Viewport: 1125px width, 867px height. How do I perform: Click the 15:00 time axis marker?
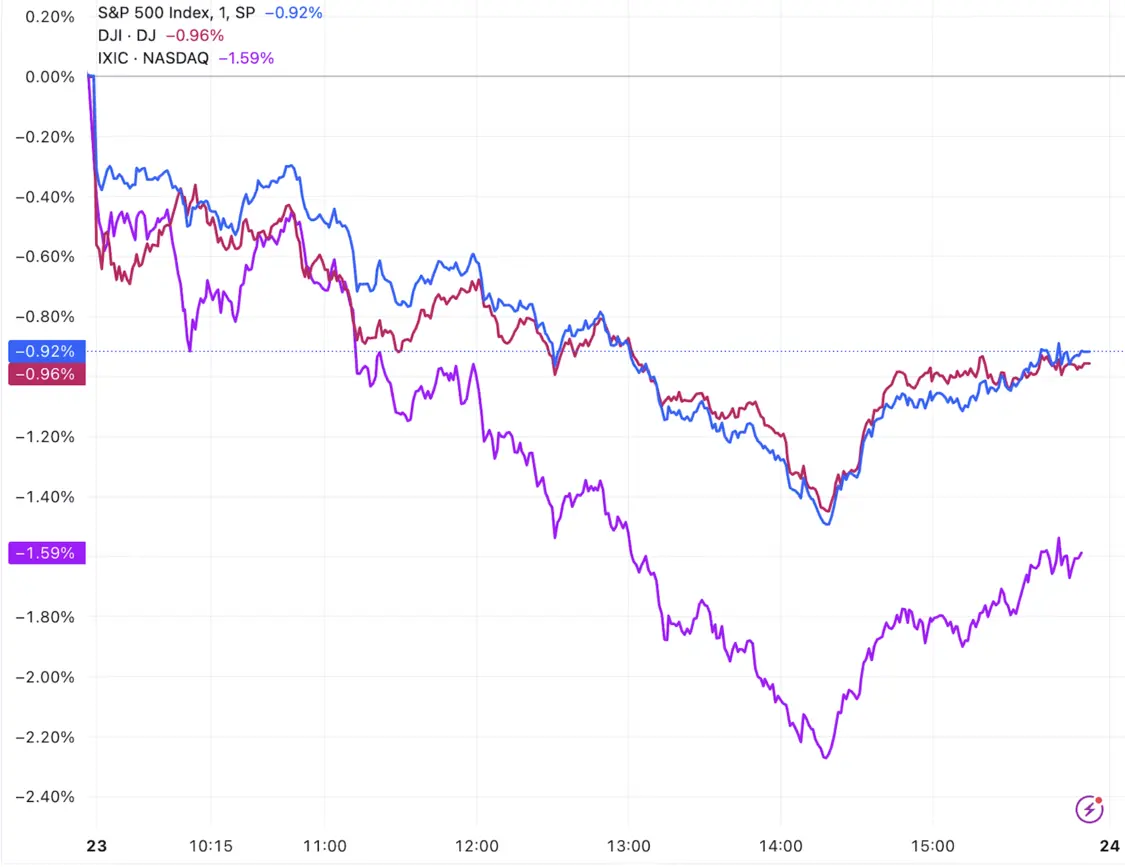[933, 845]
